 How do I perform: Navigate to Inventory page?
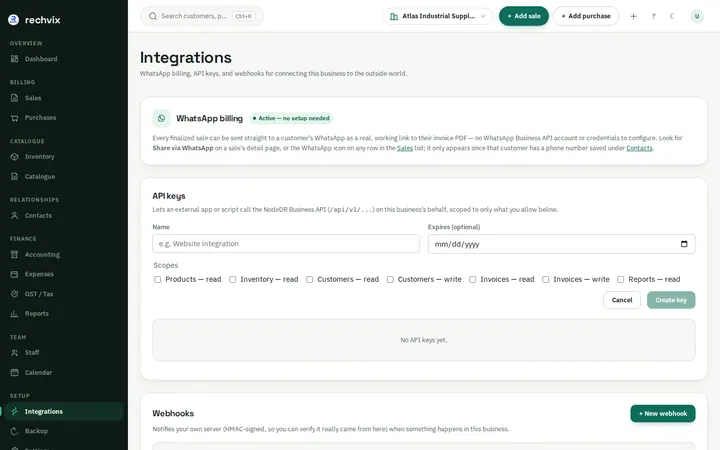pyautogui.click(x=64, y=157)
